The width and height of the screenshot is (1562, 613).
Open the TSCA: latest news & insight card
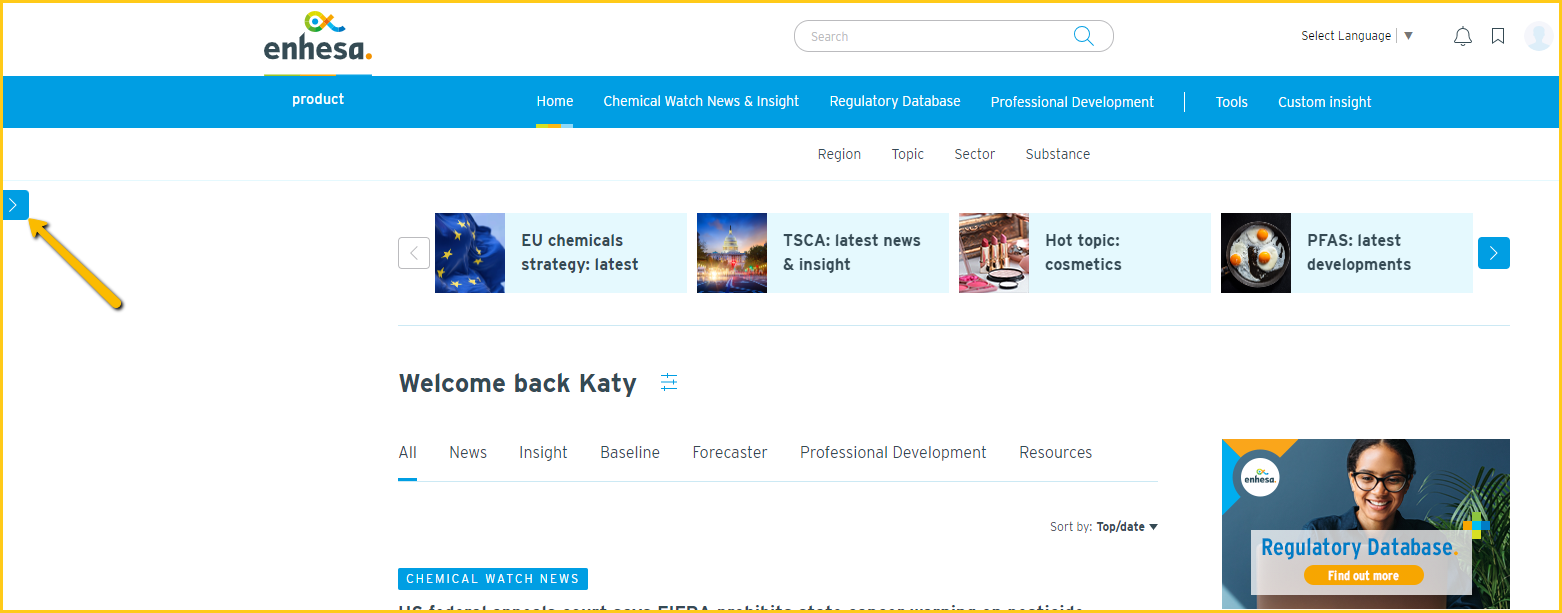823,253
